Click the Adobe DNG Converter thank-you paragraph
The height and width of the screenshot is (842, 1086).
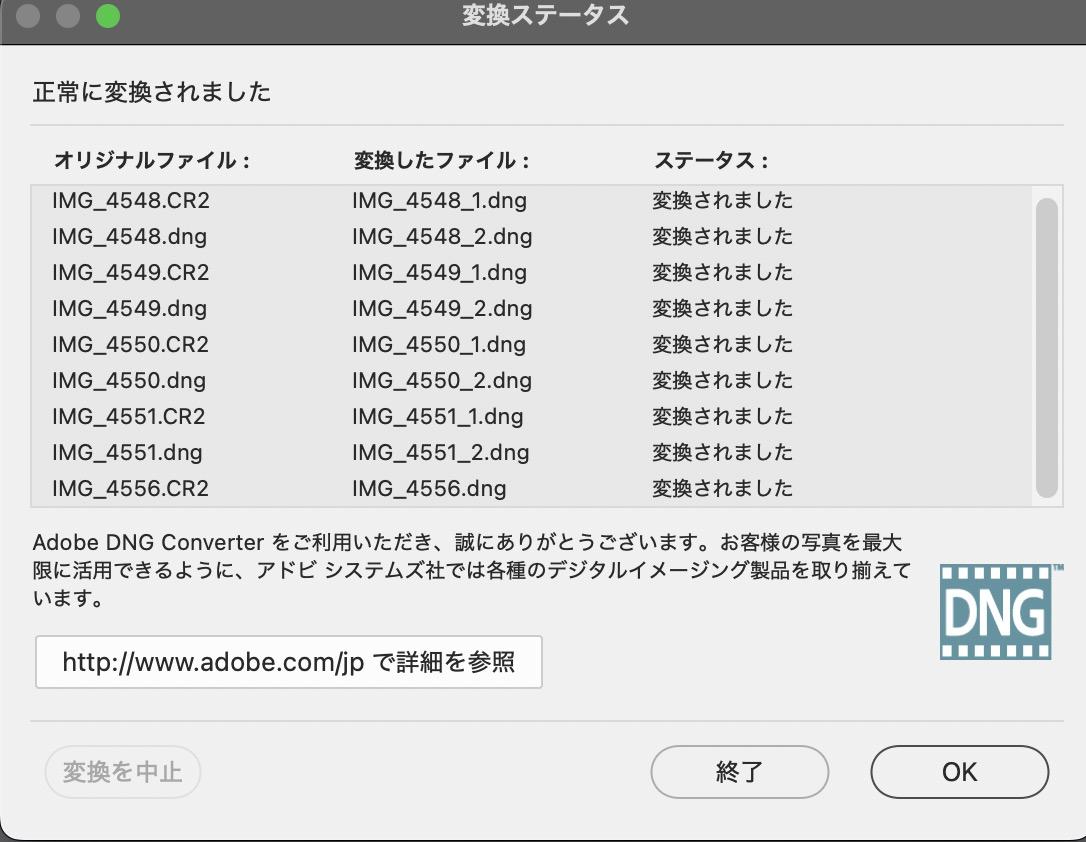click(471, 570)
